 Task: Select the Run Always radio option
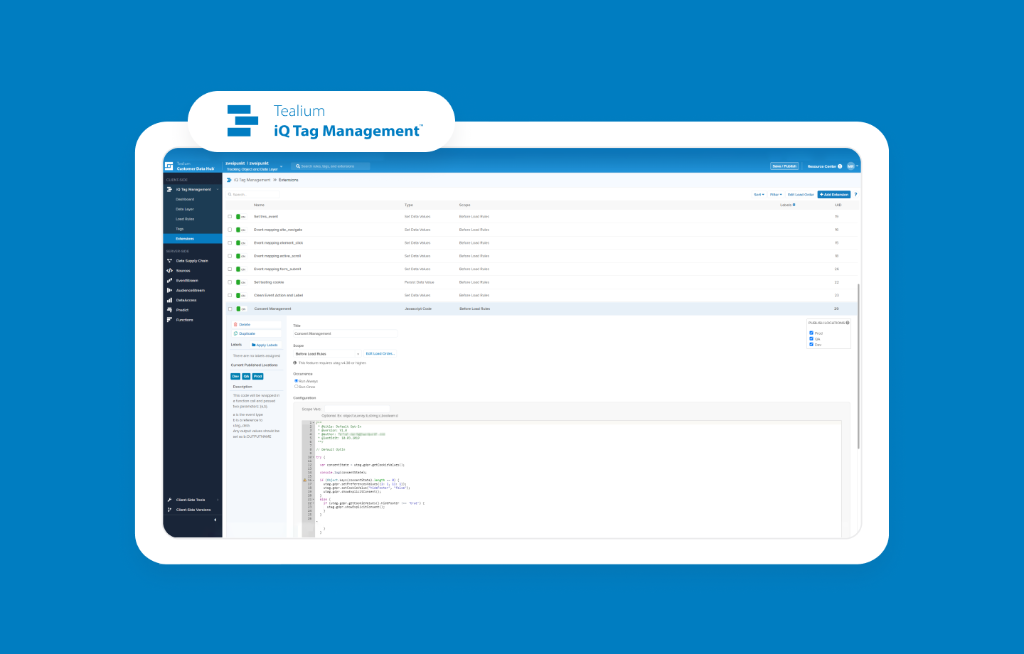296,381
